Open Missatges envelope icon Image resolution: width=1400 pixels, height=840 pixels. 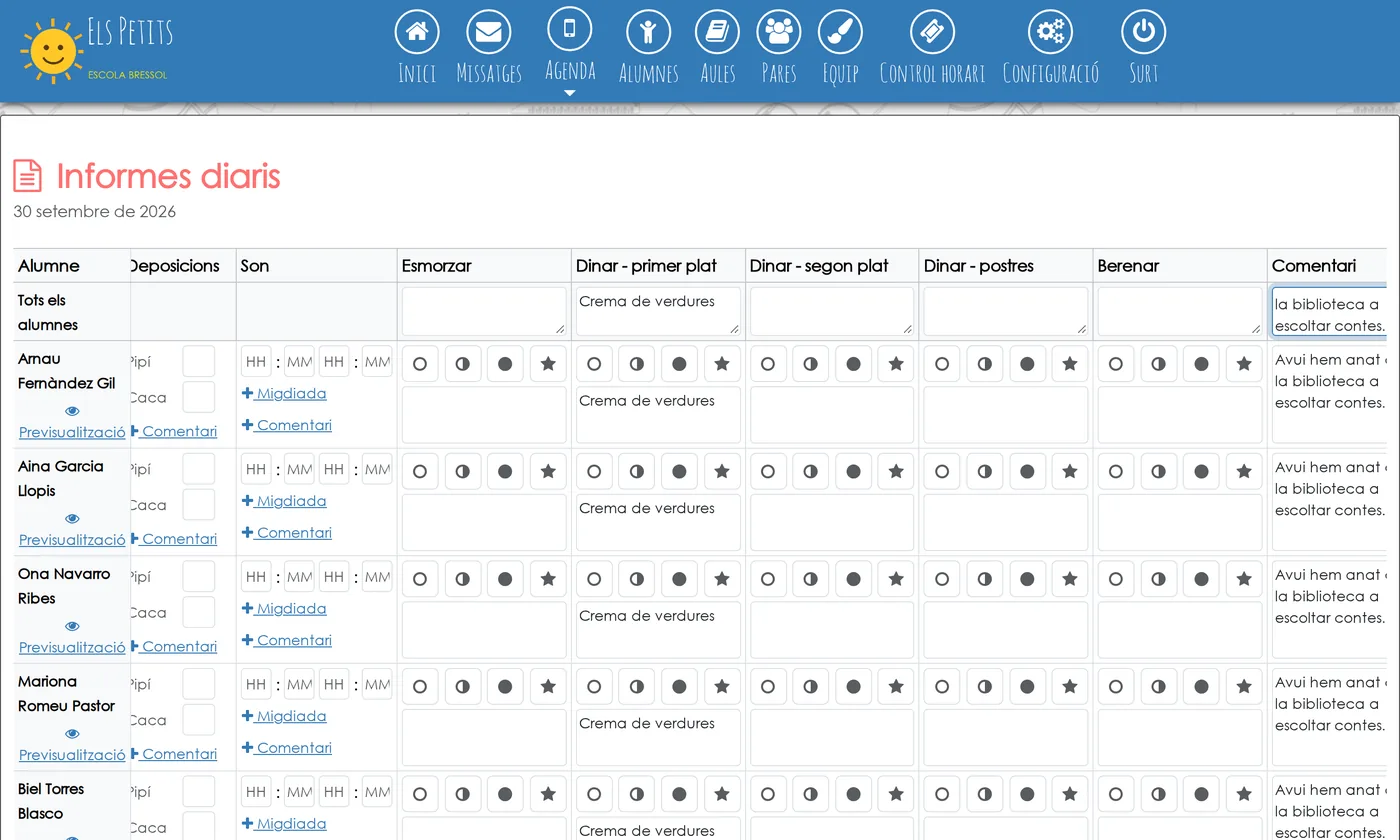488,32
